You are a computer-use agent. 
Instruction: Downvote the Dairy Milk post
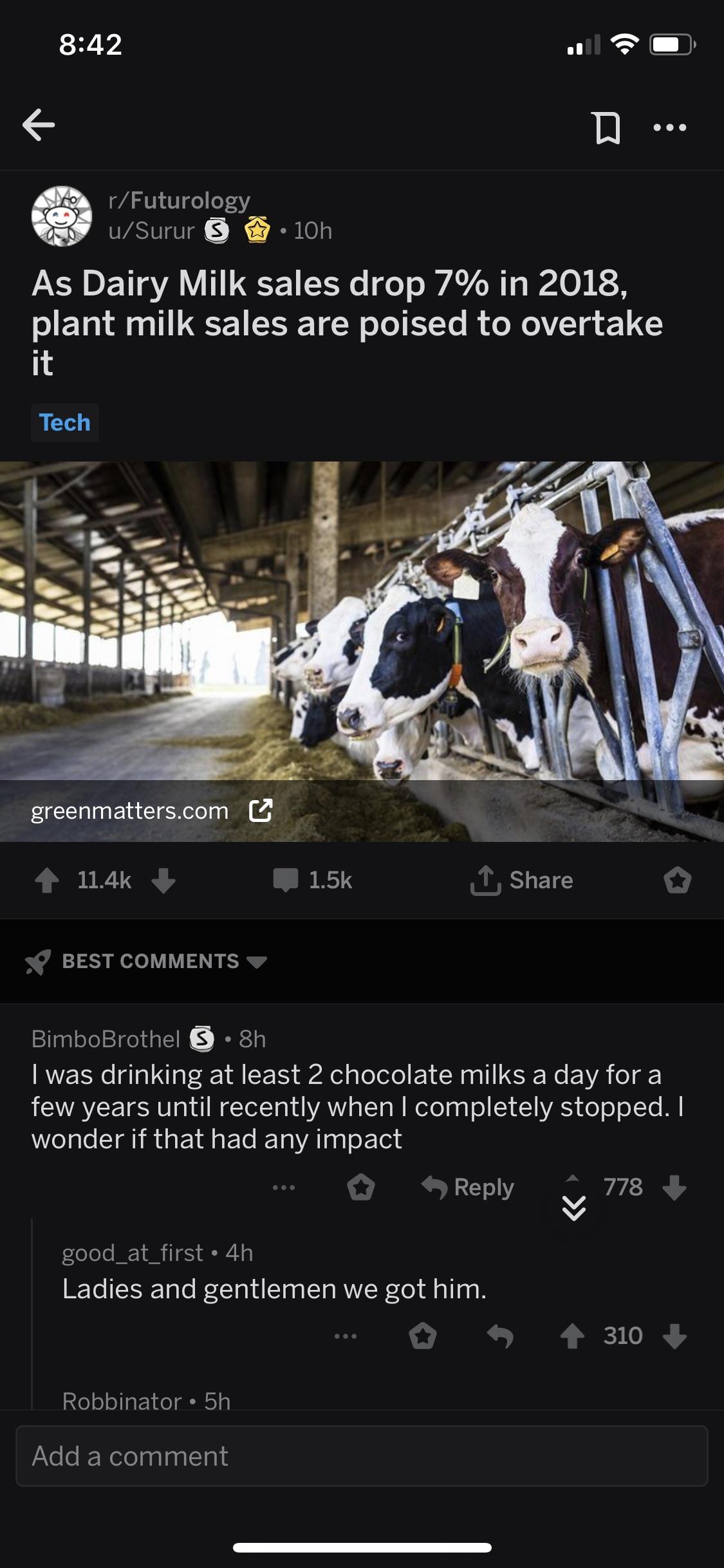click(163, 880)
